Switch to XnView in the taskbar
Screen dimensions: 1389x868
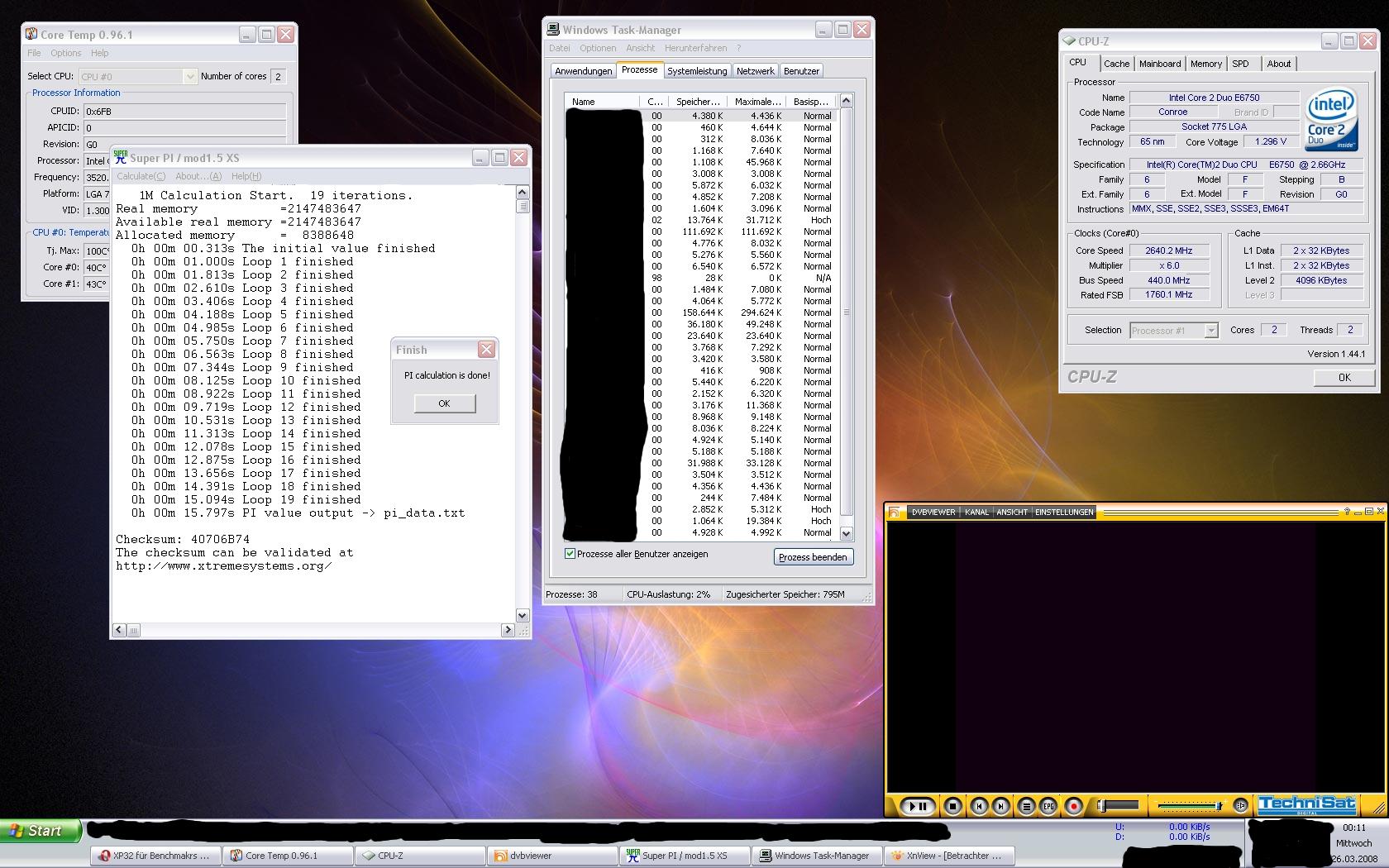948,856
